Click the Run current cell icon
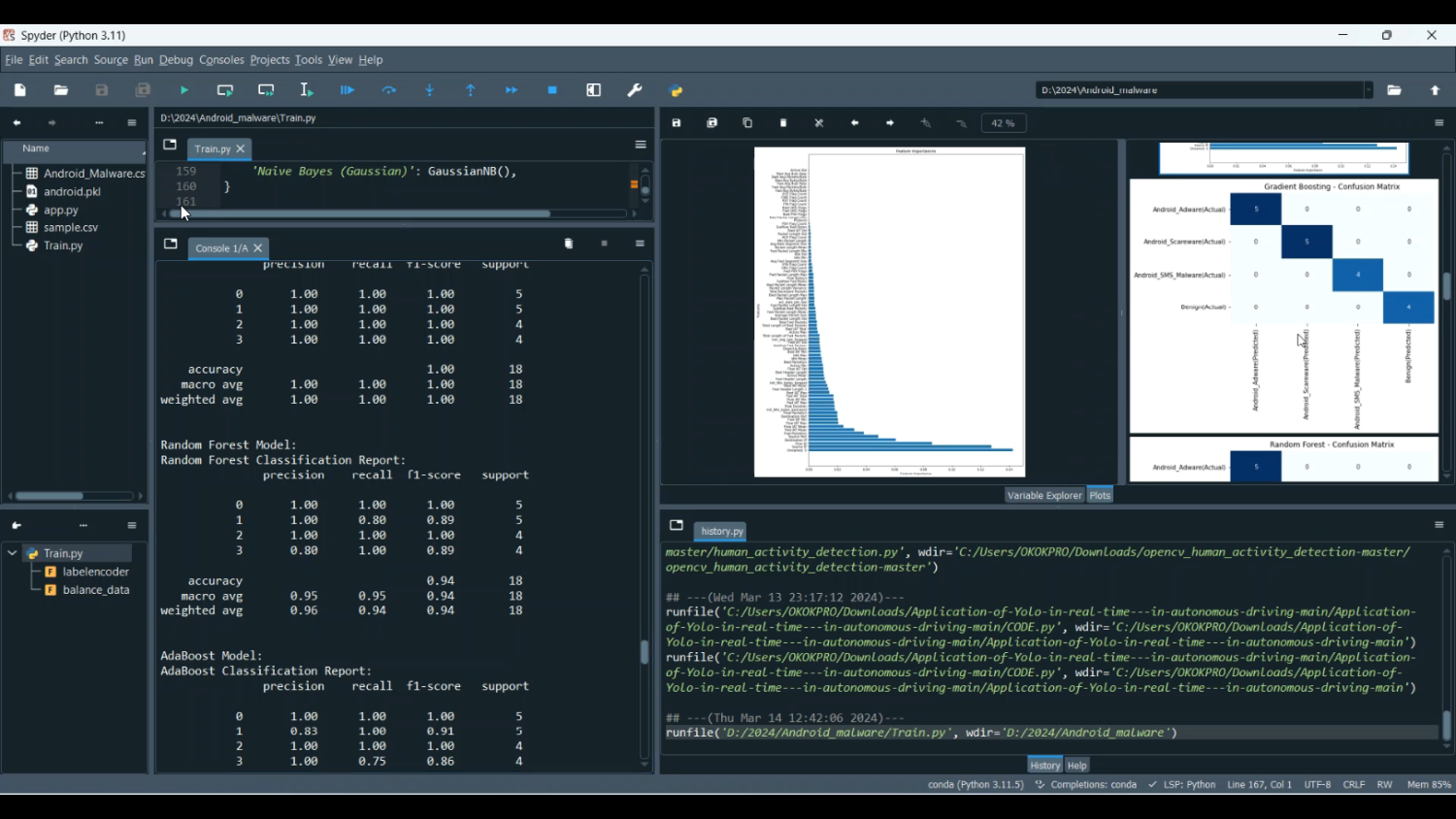 pyautogui.click(x=225, y=90)
